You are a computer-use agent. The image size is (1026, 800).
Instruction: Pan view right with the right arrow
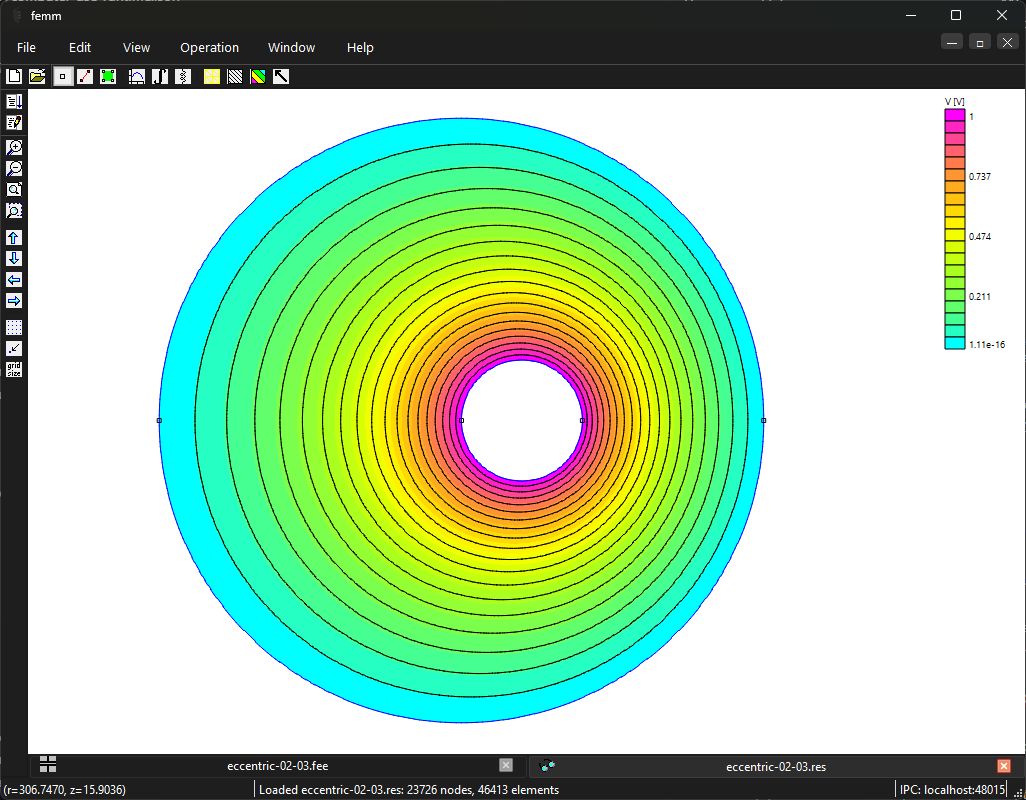click(14, 300)
